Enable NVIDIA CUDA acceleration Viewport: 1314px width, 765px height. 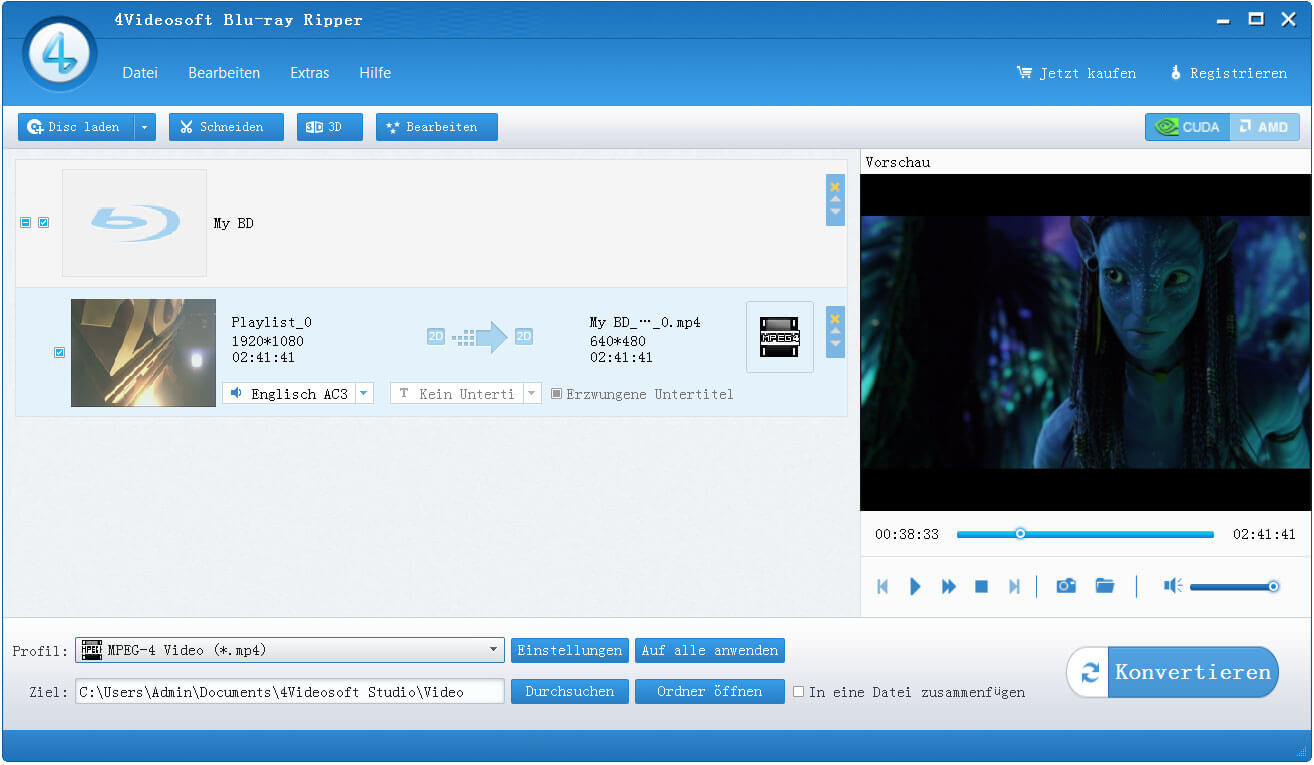tap(1188, 127)
